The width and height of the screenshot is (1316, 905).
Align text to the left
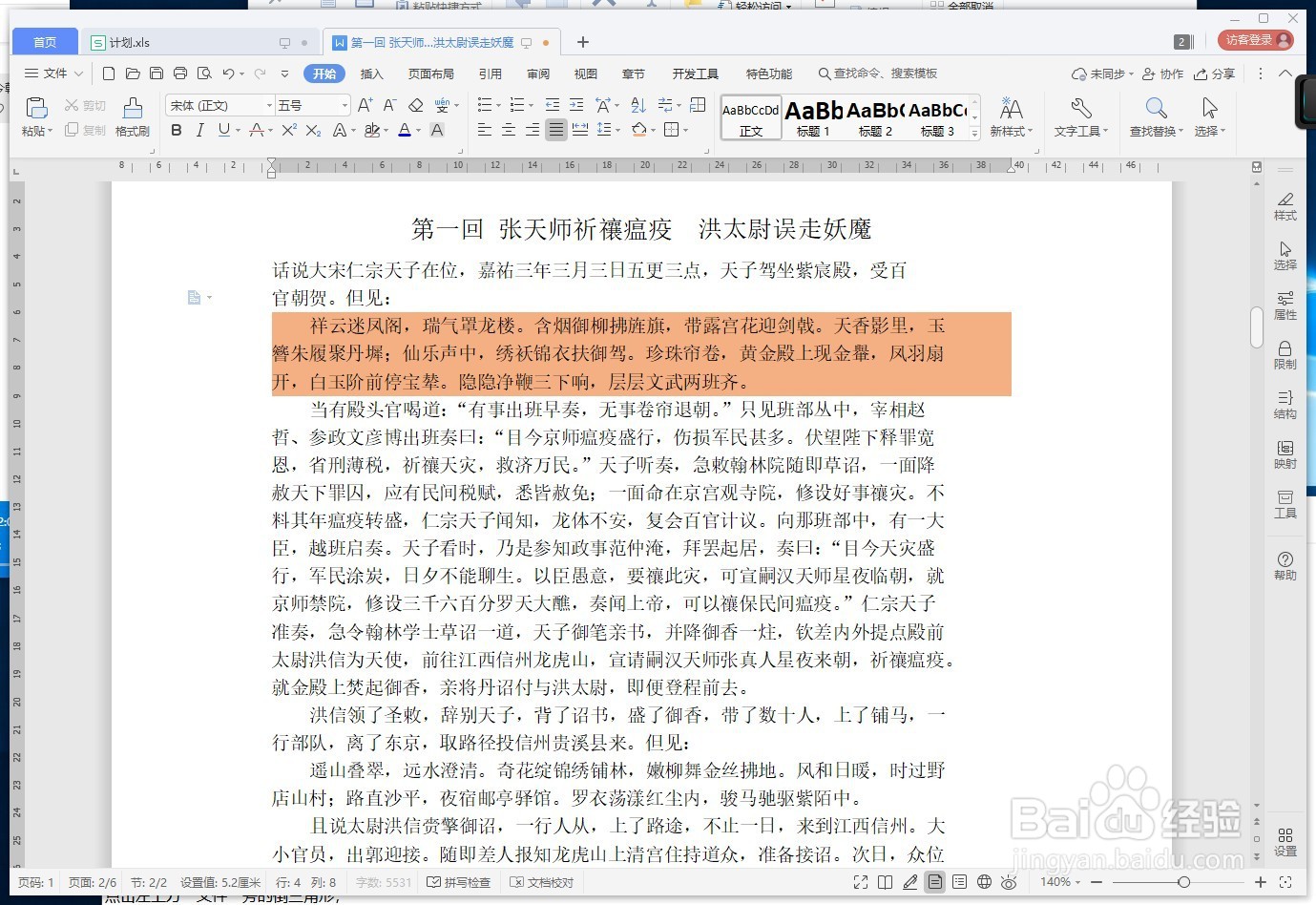485,130
